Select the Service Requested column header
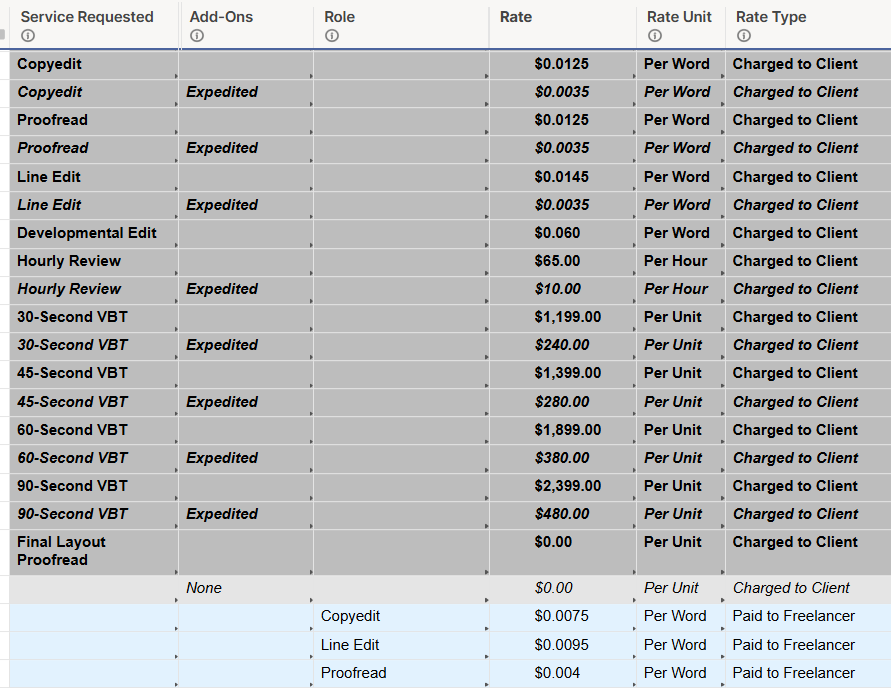Image resolution: width=891 pixels, height=688 pixels. coord(94,24)
